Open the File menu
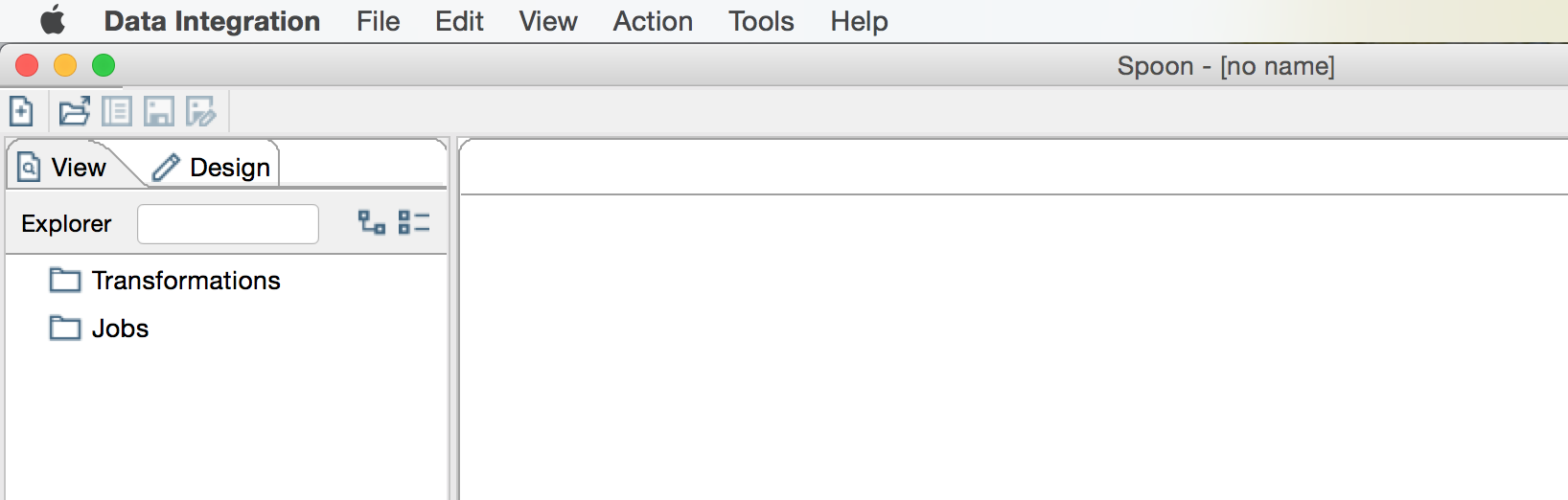 (378, 21)
